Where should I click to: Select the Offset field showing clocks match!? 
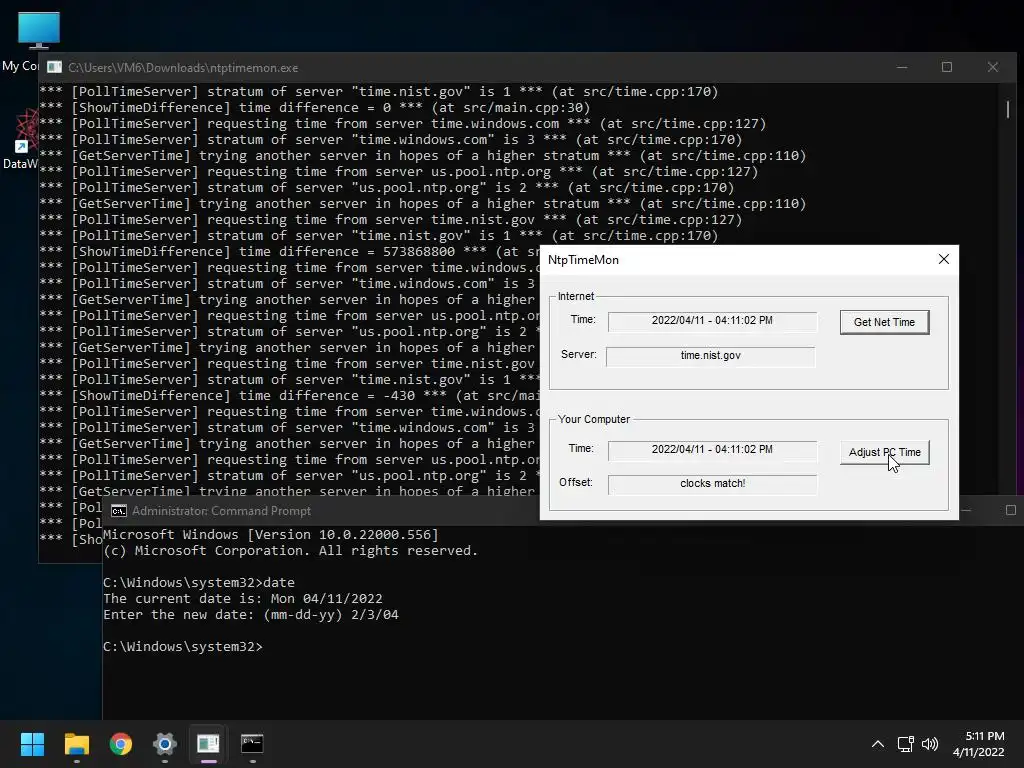coord(712,483)
